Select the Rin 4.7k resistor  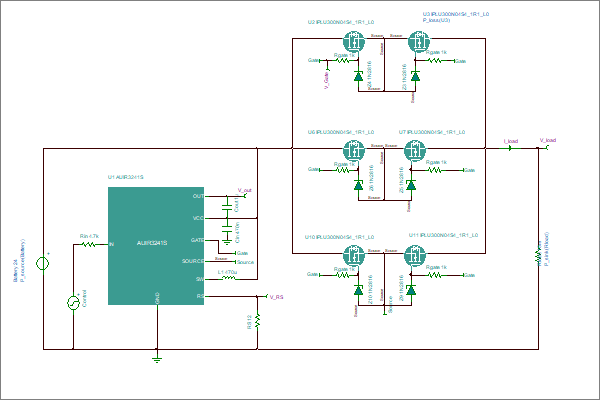(89, 244)
